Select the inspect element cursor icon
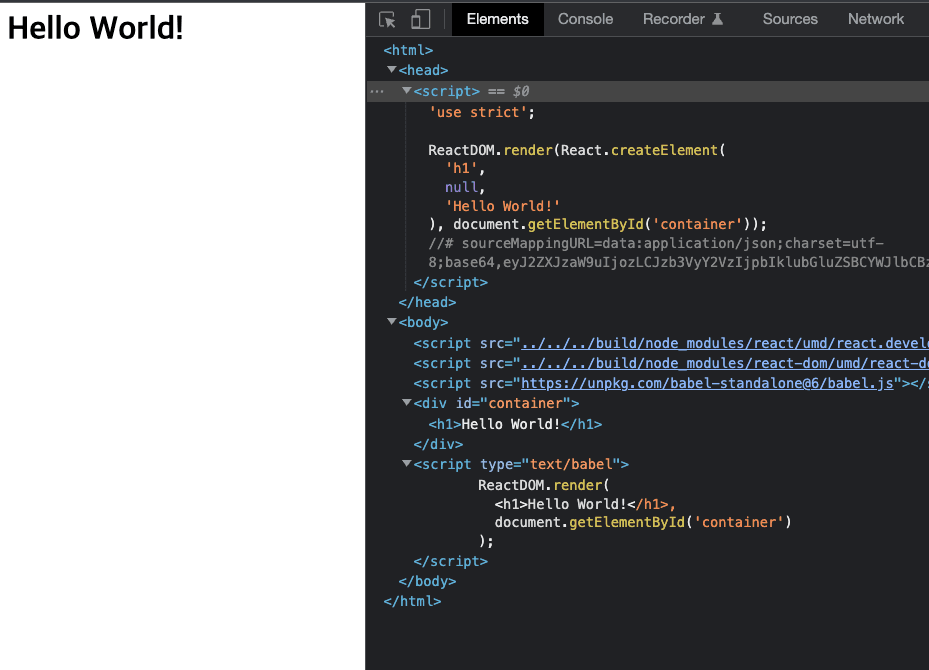 point(387,18)
